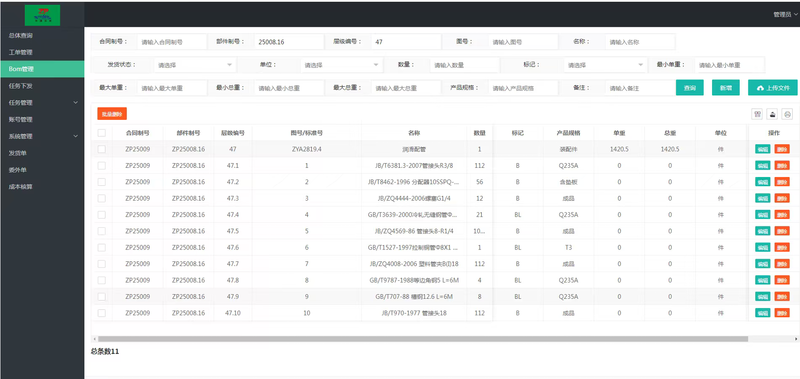Focus the 数量 input field

pyautogui.click(x=464, y=65)
